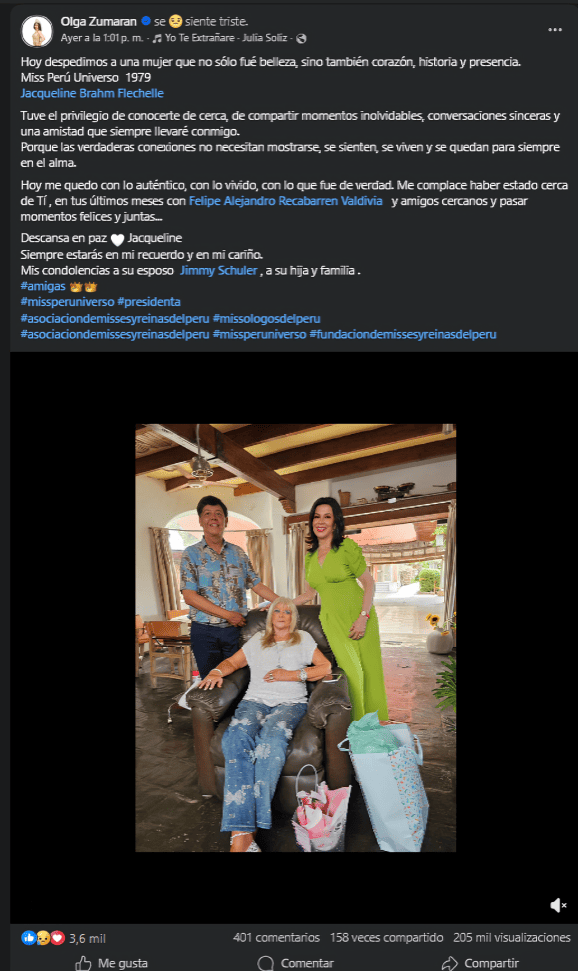The width and height of the screenshot is (578, 971).
Task: Open Olga Zumaran's profile picture
Action: click(35, 29)
